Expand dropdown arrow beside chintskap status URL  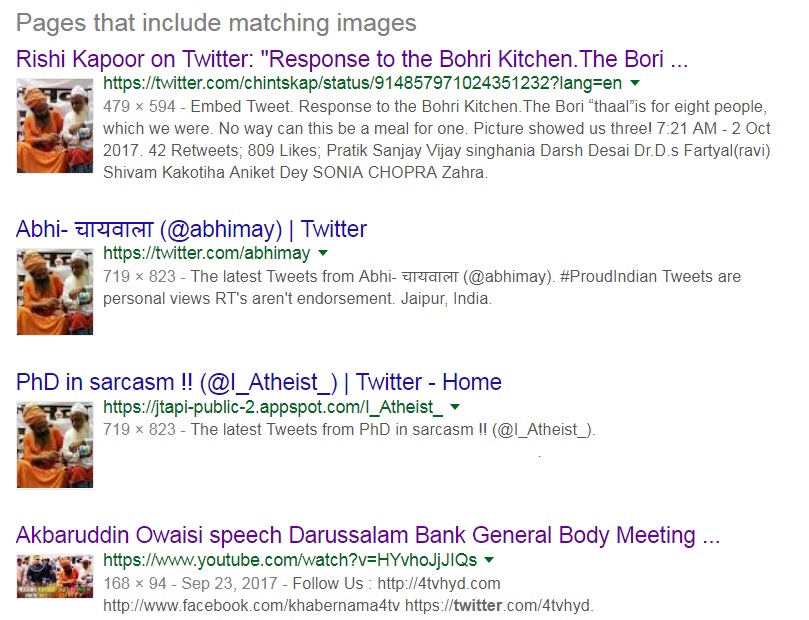coord(635,83)
